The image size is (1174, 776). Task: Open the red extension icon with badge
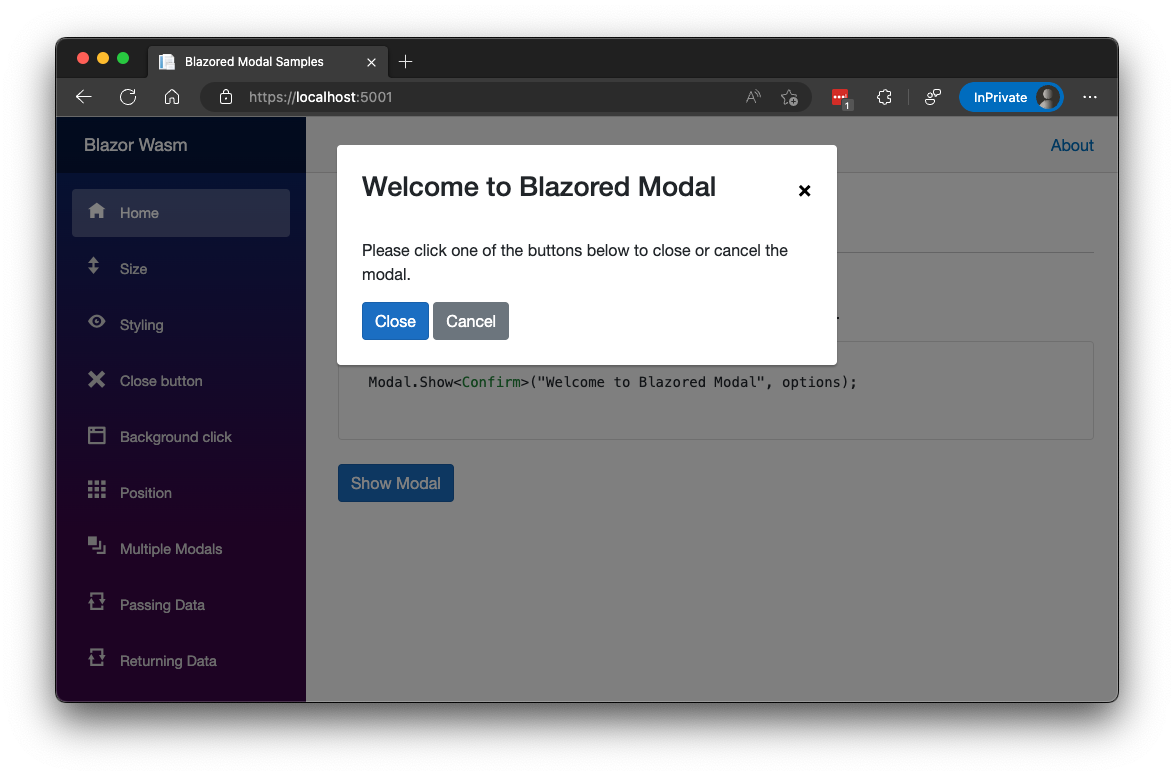click(842, 98)
